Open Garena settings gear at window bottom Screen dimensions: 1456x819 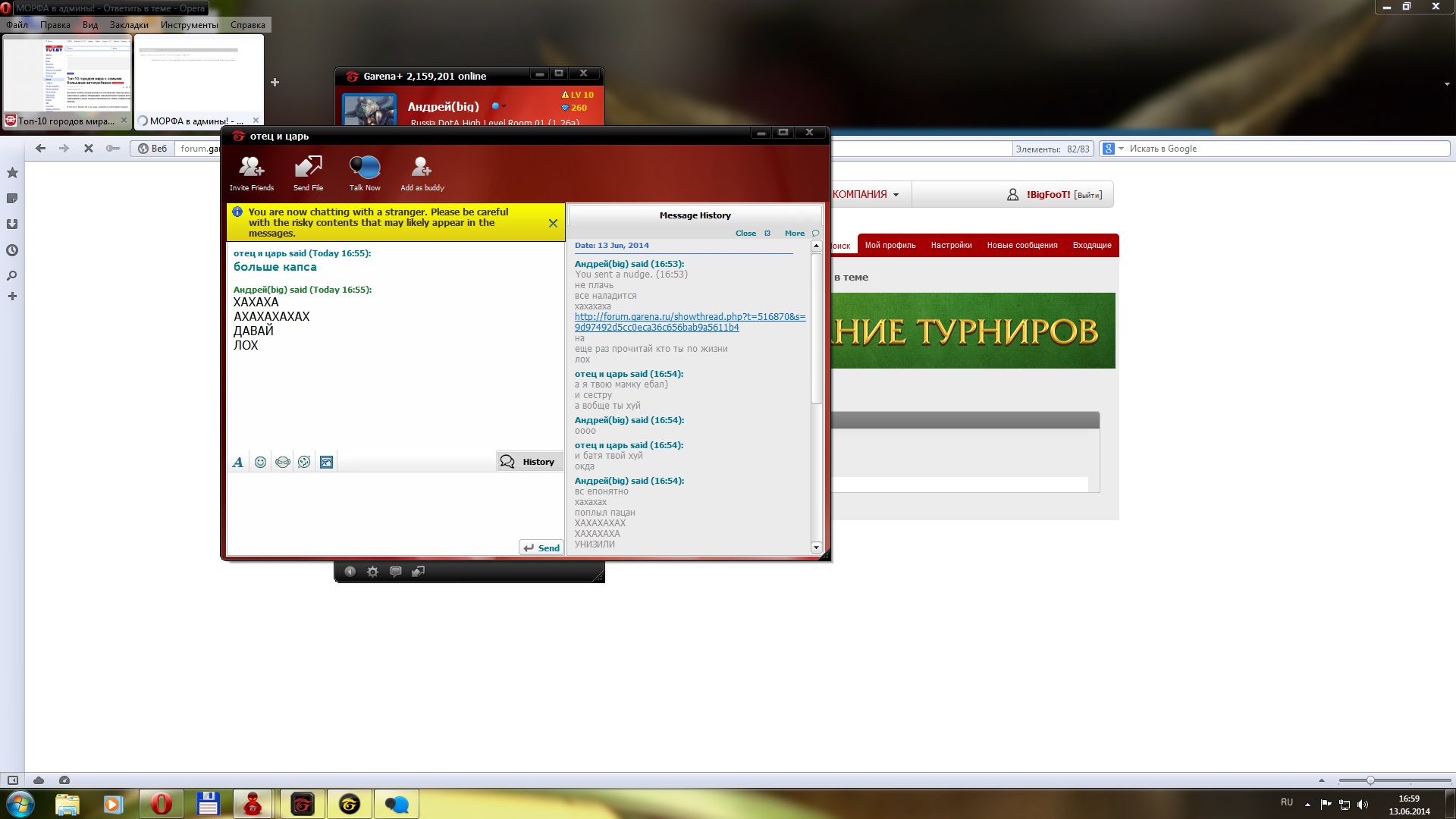372,572
